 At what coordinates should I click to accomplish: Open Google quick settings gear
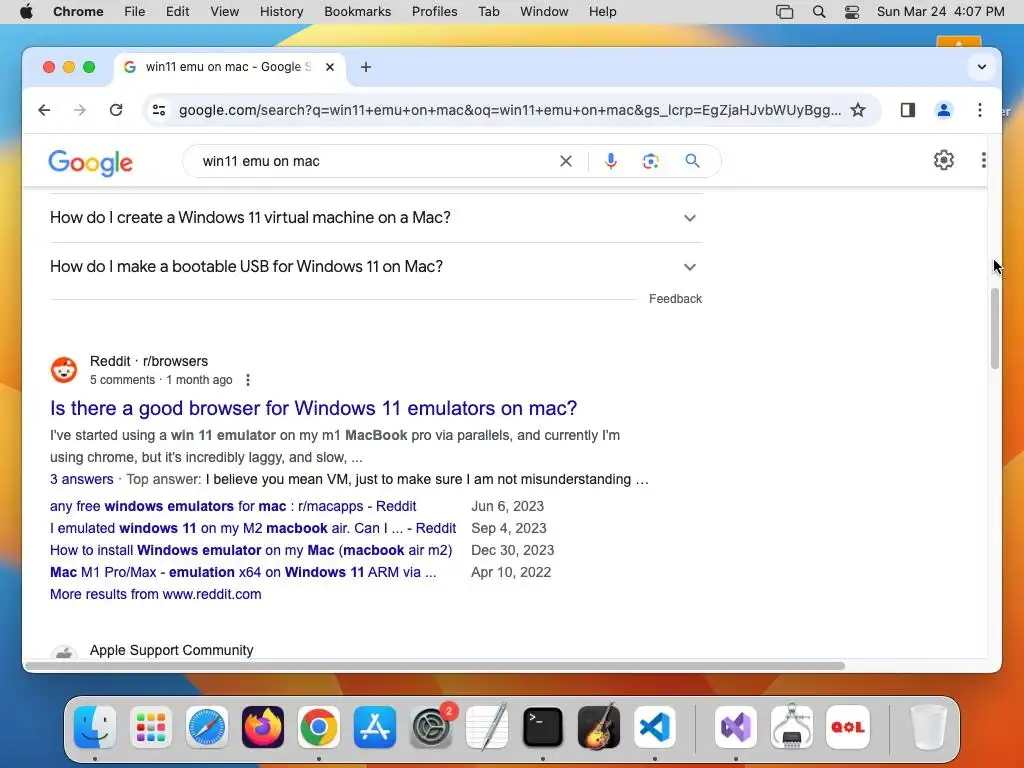[x=944, y=160]
